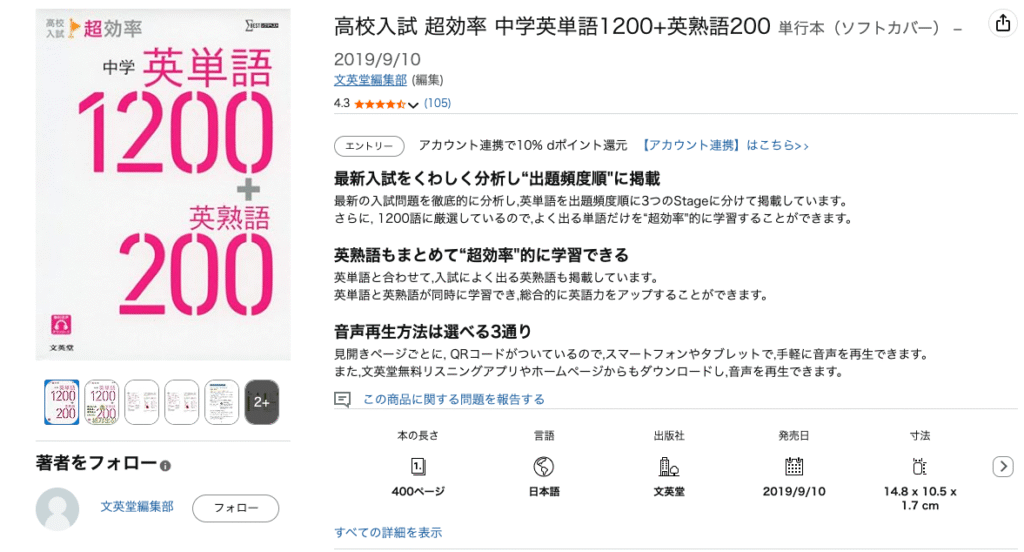Click the publisher building icon

669,466
